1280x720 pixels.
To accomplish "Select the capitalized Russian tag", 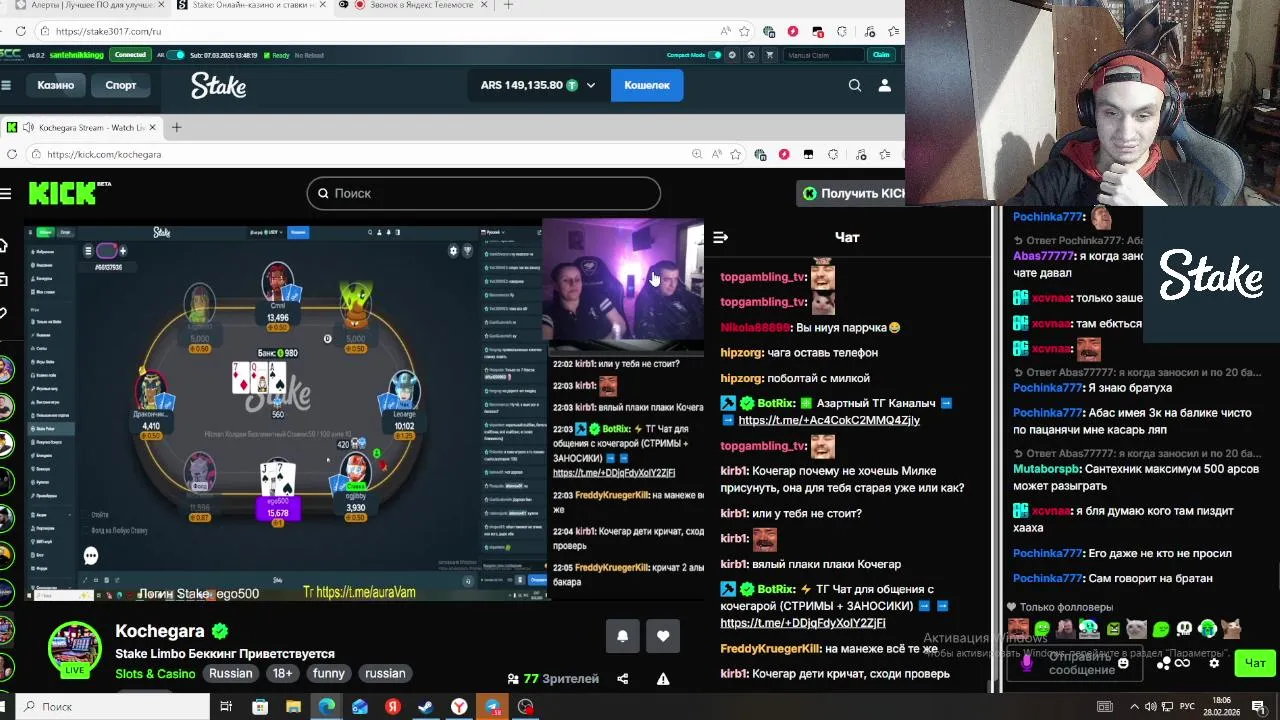I will (231, 674).
